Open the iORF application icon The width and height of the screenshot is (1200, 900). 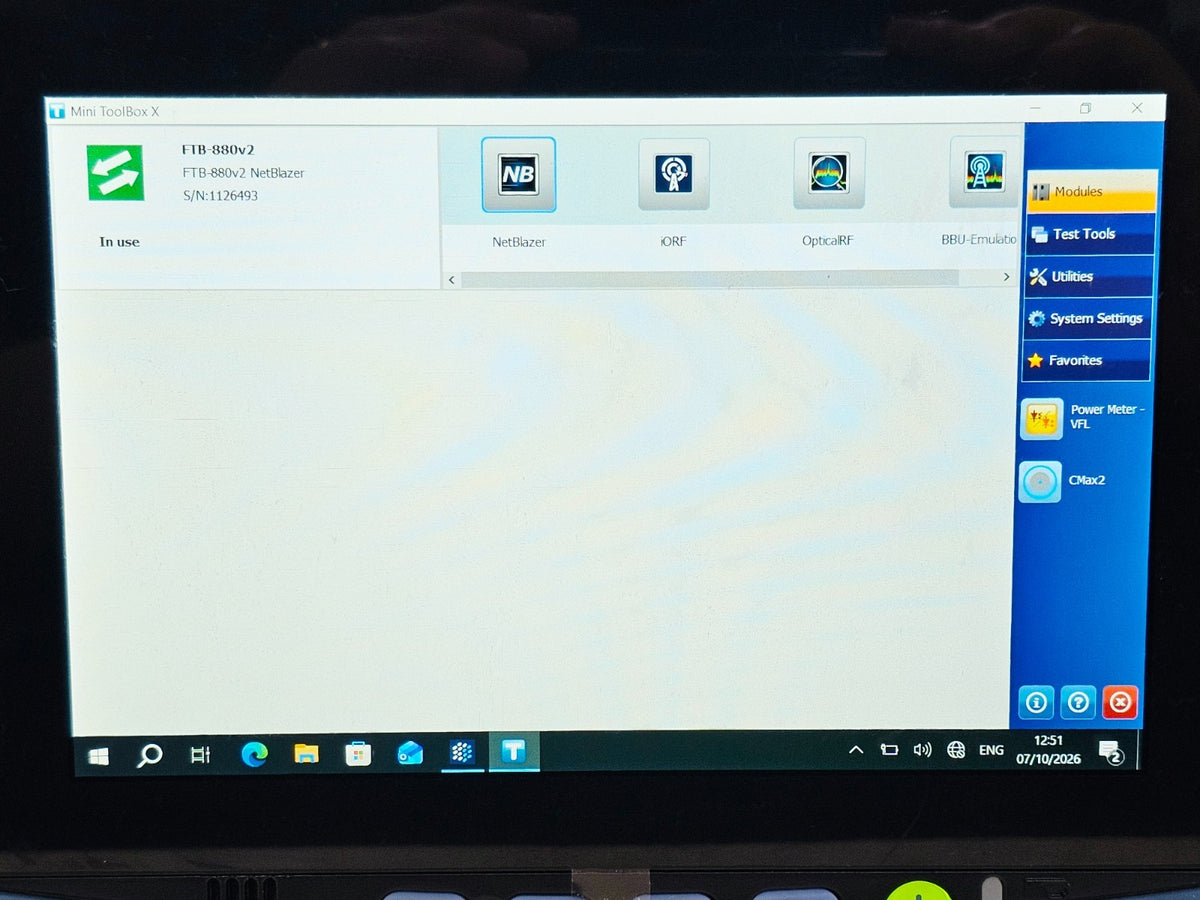[x=674, y=174]
